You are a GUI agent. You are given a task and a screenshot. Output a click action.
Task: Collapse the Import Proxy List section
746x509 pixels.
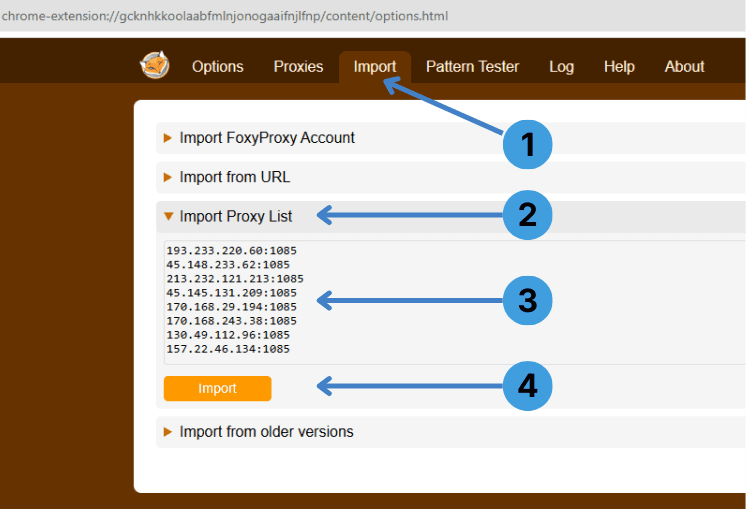coord(451,216)
